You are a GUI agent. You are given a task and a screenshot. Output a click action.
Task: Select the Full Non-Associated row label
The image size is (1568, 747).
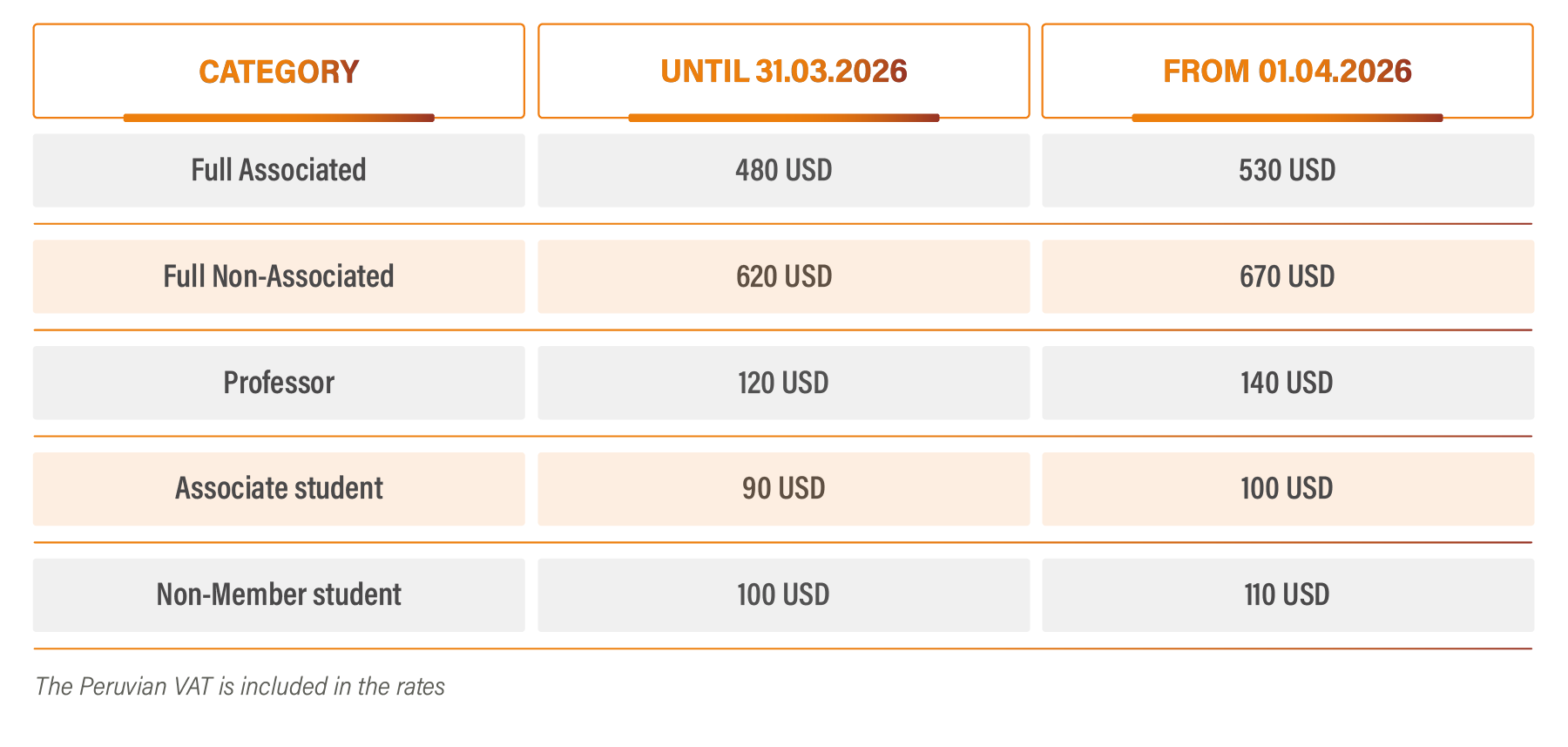(279, 276)
